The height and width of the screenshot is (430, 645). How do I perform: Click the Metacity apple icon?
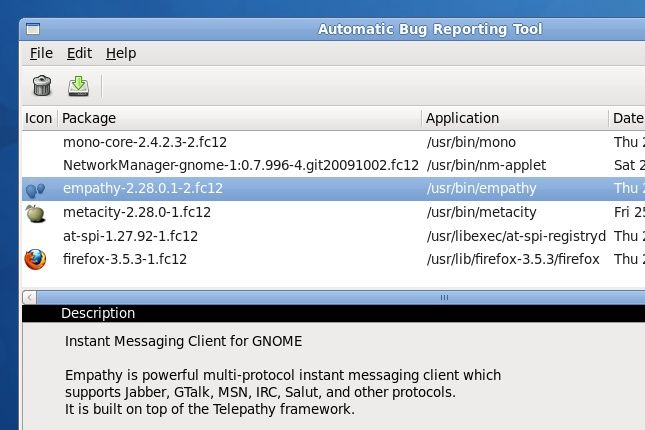35,212
